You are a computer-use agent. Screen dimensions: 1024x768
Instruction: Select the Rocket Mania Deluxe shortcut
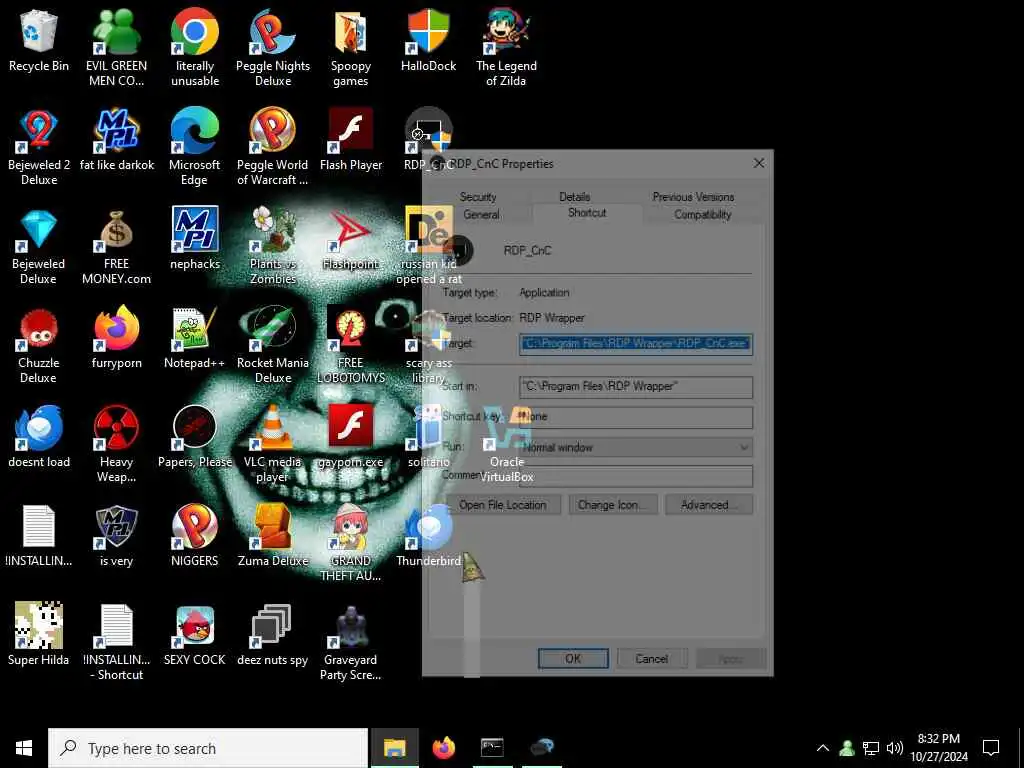[x=273, y=345]
